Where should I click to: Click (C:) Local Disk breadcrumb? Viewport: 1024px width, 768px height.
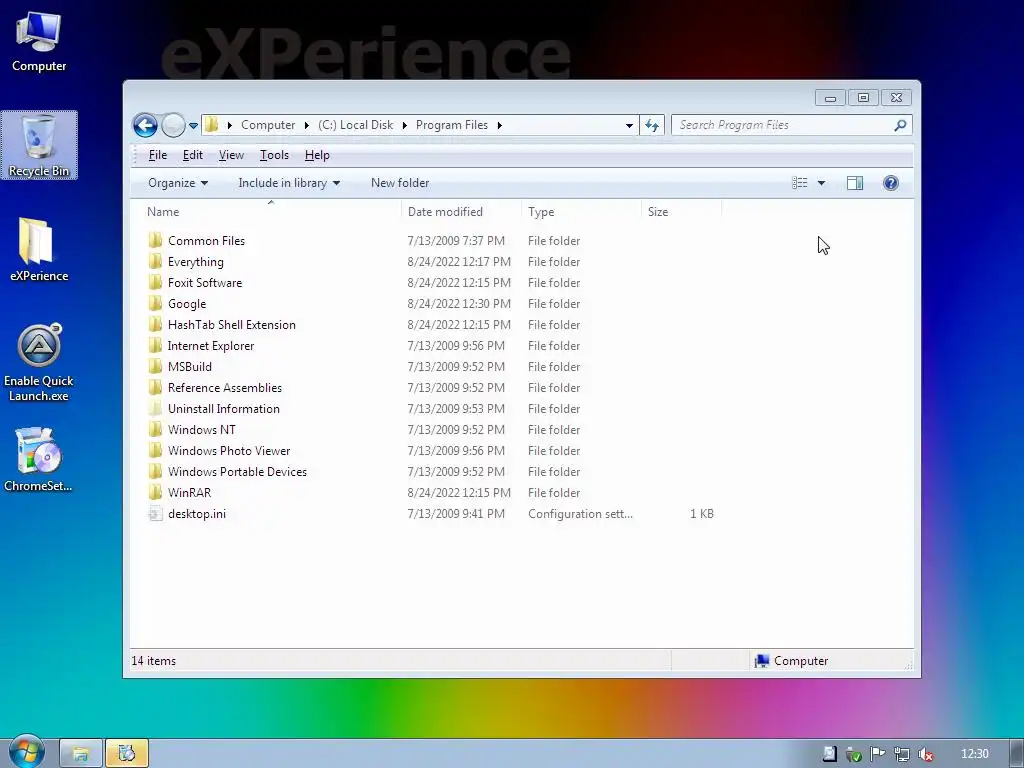[x=355, y=125]
